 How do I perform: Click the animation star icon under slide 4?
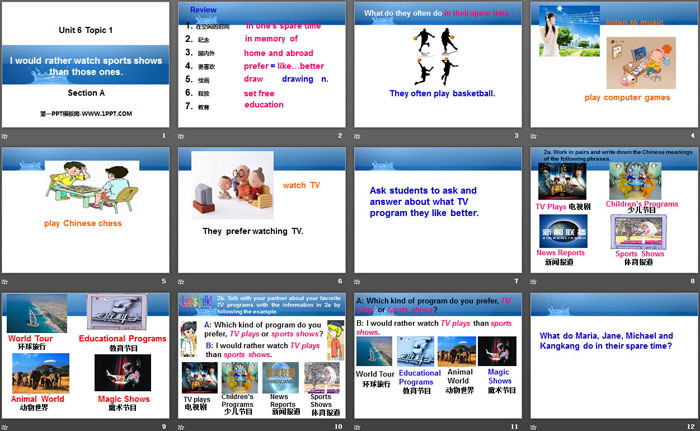(x=533, y=136)
